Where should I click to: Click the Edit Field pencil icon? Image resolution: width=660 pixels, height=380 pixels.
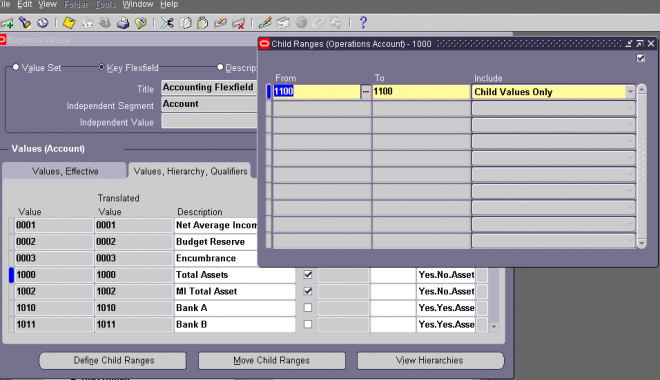click(265, 23)
